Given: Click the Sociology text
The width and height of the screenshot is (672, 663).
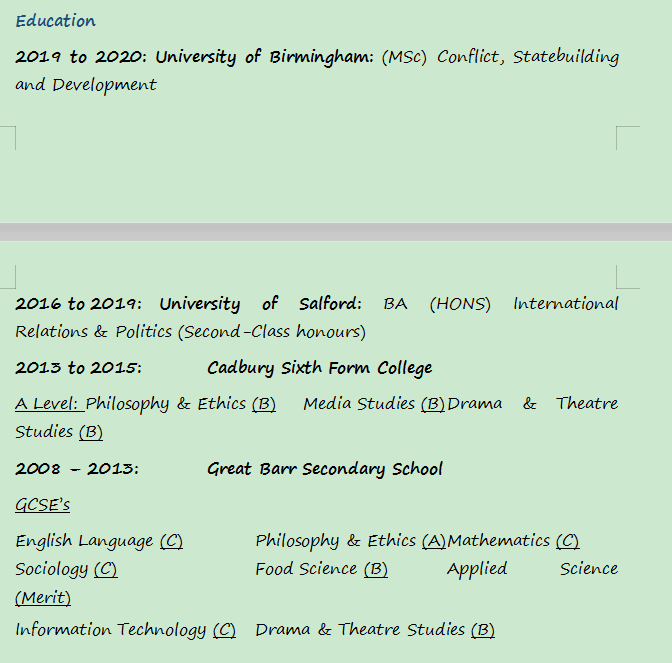Looking at the screenshot, I should (51, 569).
